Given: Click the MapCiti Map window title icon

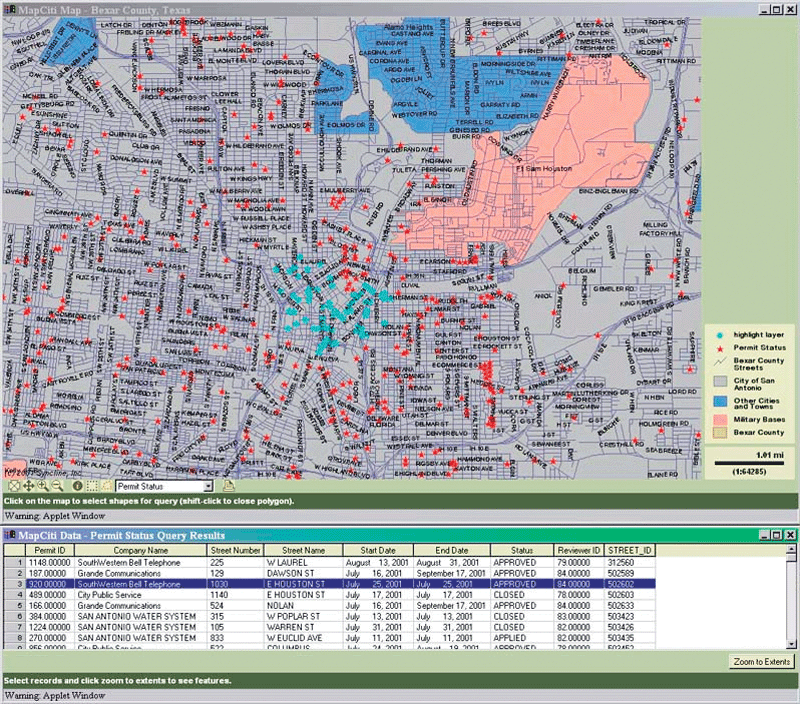Looking at the screenshot, I should tap(10, 10).
